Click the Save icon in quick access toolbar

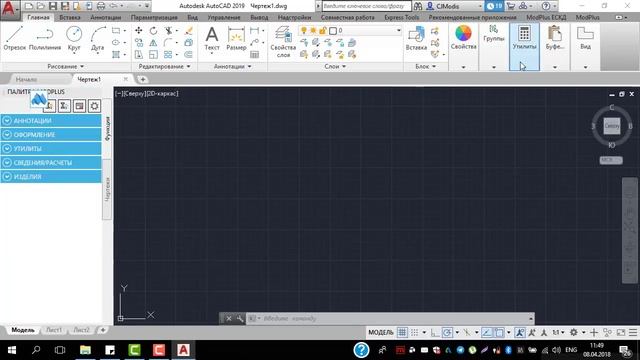coord(53,6)
